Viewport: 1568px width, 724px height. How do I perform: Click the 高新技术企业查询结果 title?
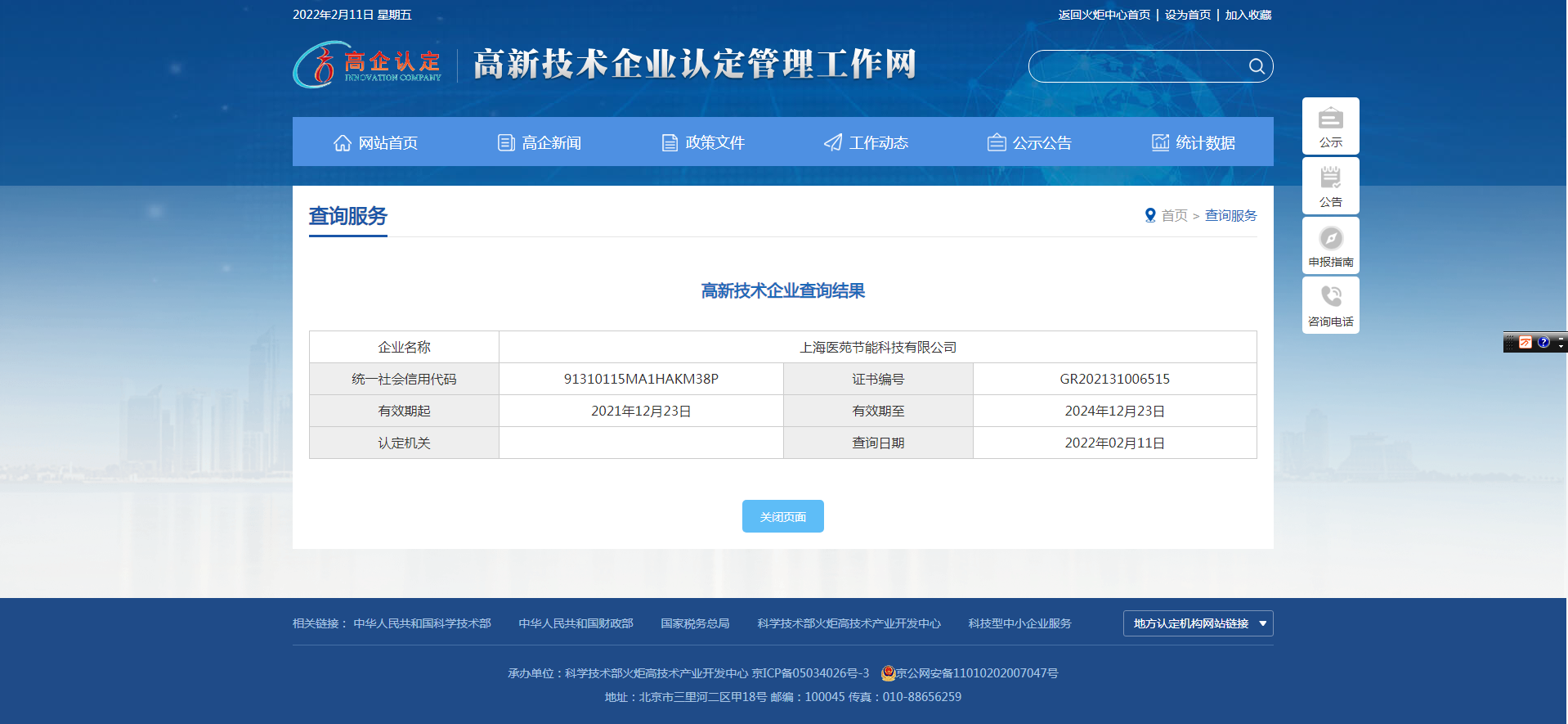click(783, 290)
